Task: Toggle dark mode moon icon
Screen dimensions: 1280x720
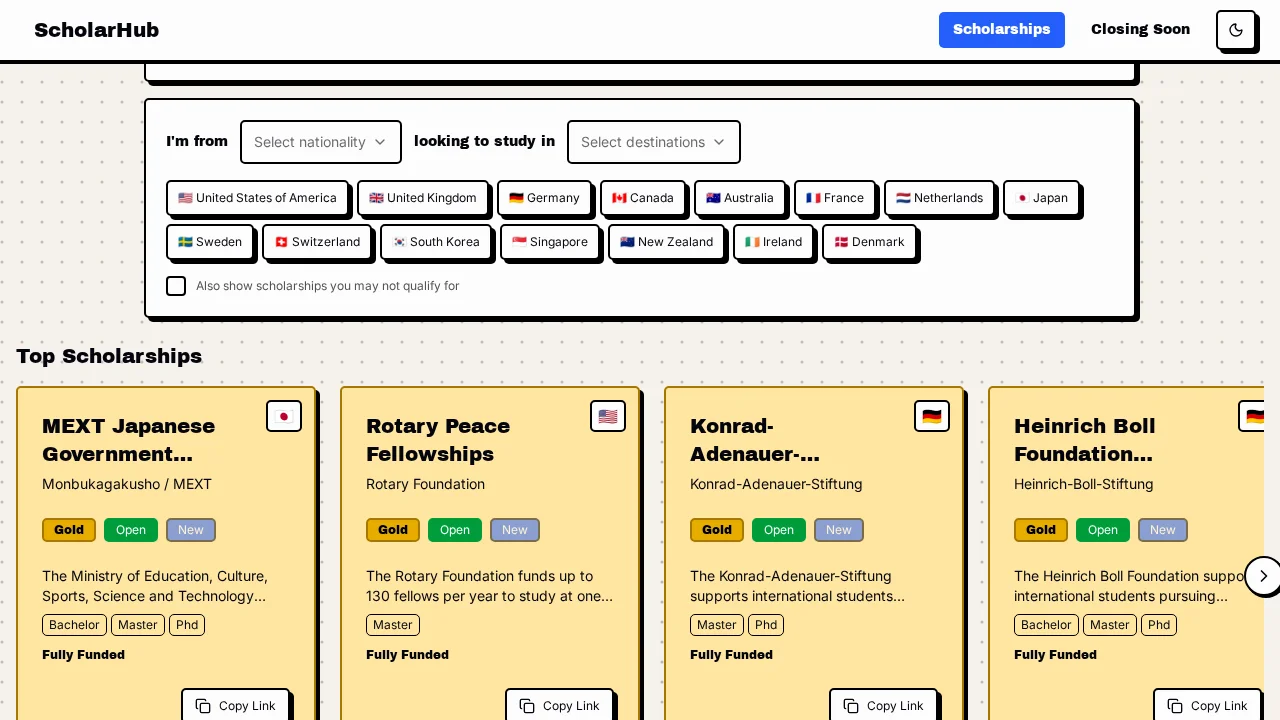Action: click(x=1236, y=30)
